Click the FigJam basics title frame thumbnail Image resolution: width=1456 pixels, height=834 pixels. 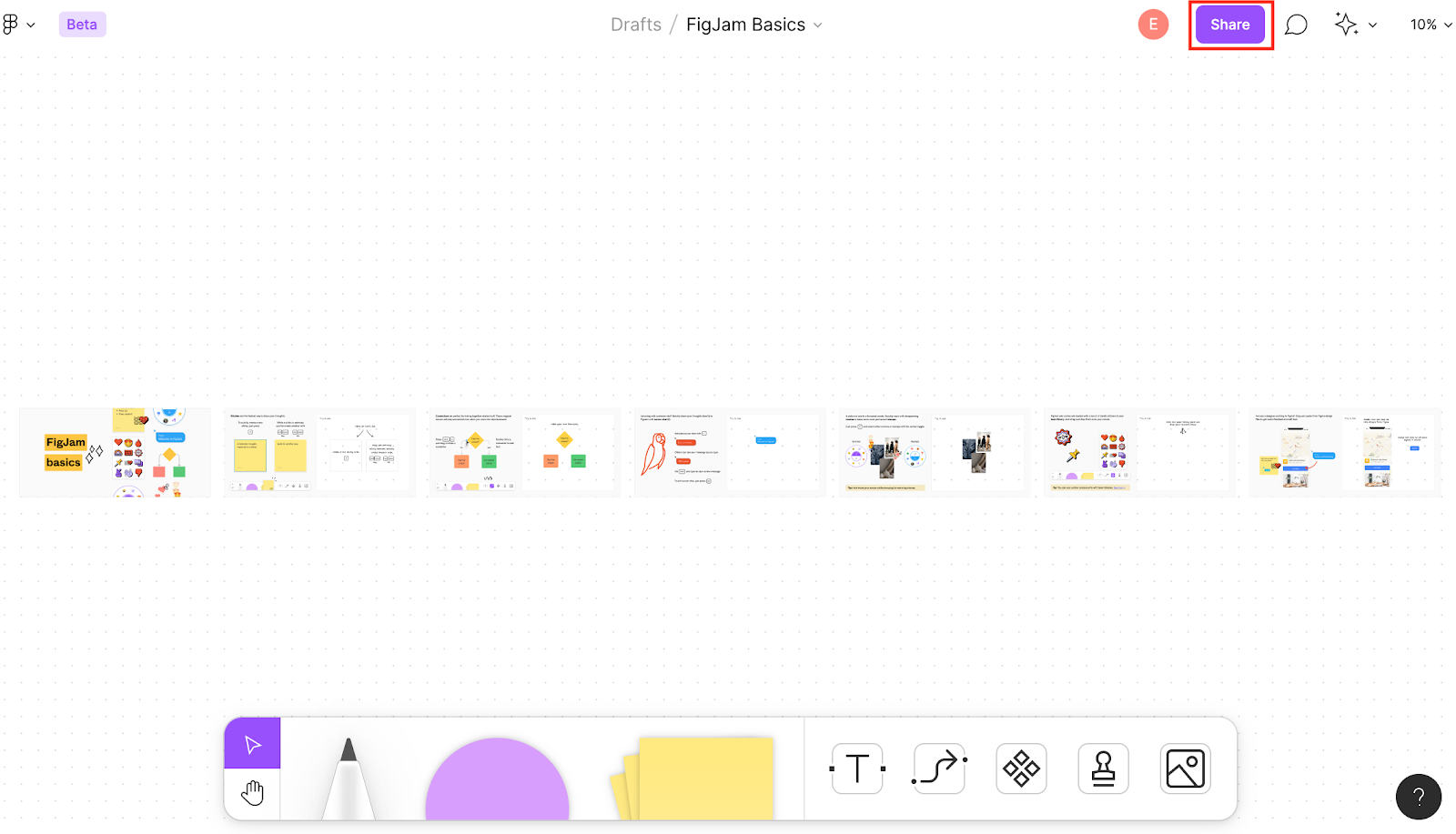(x=115, y=452)
